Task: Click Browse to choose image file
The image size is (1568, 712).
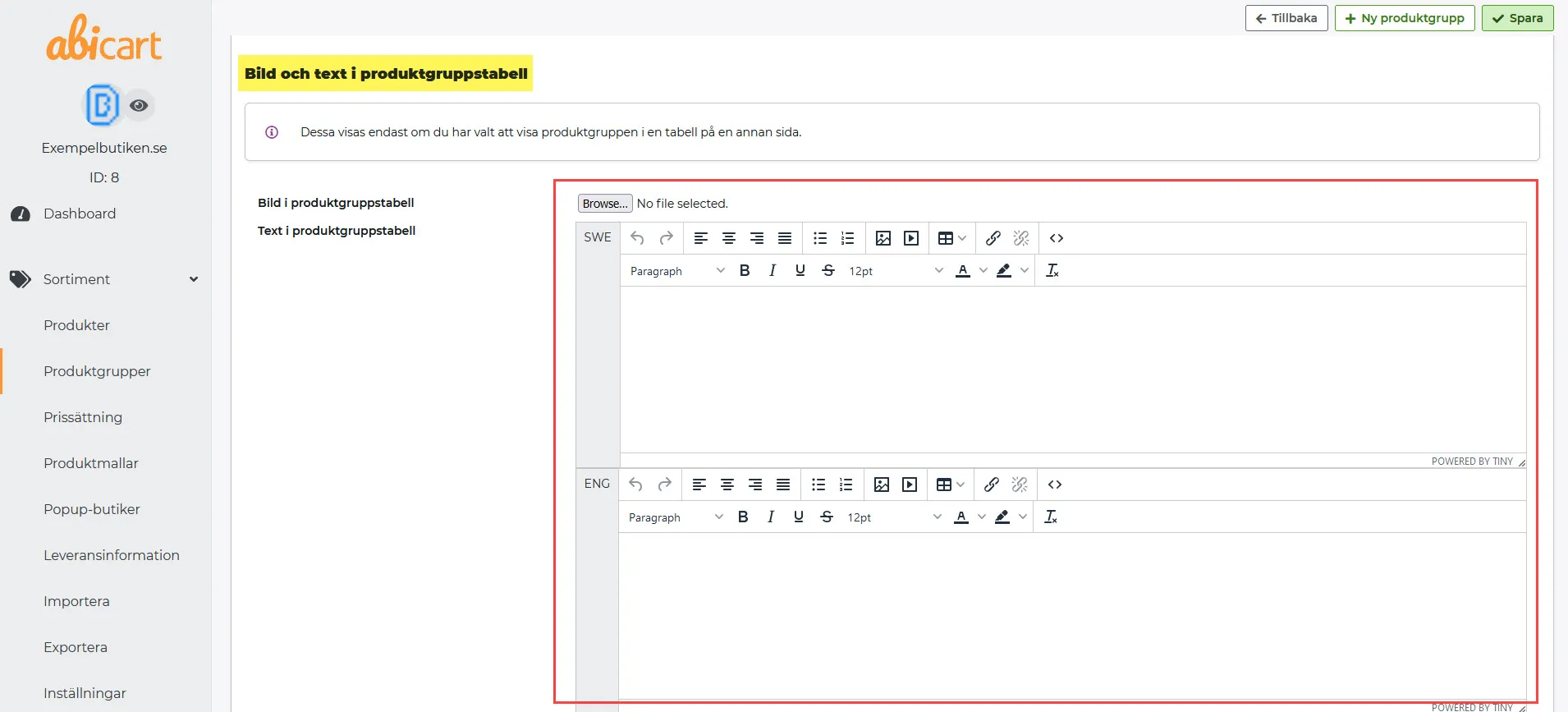Action: coord(605,203)
